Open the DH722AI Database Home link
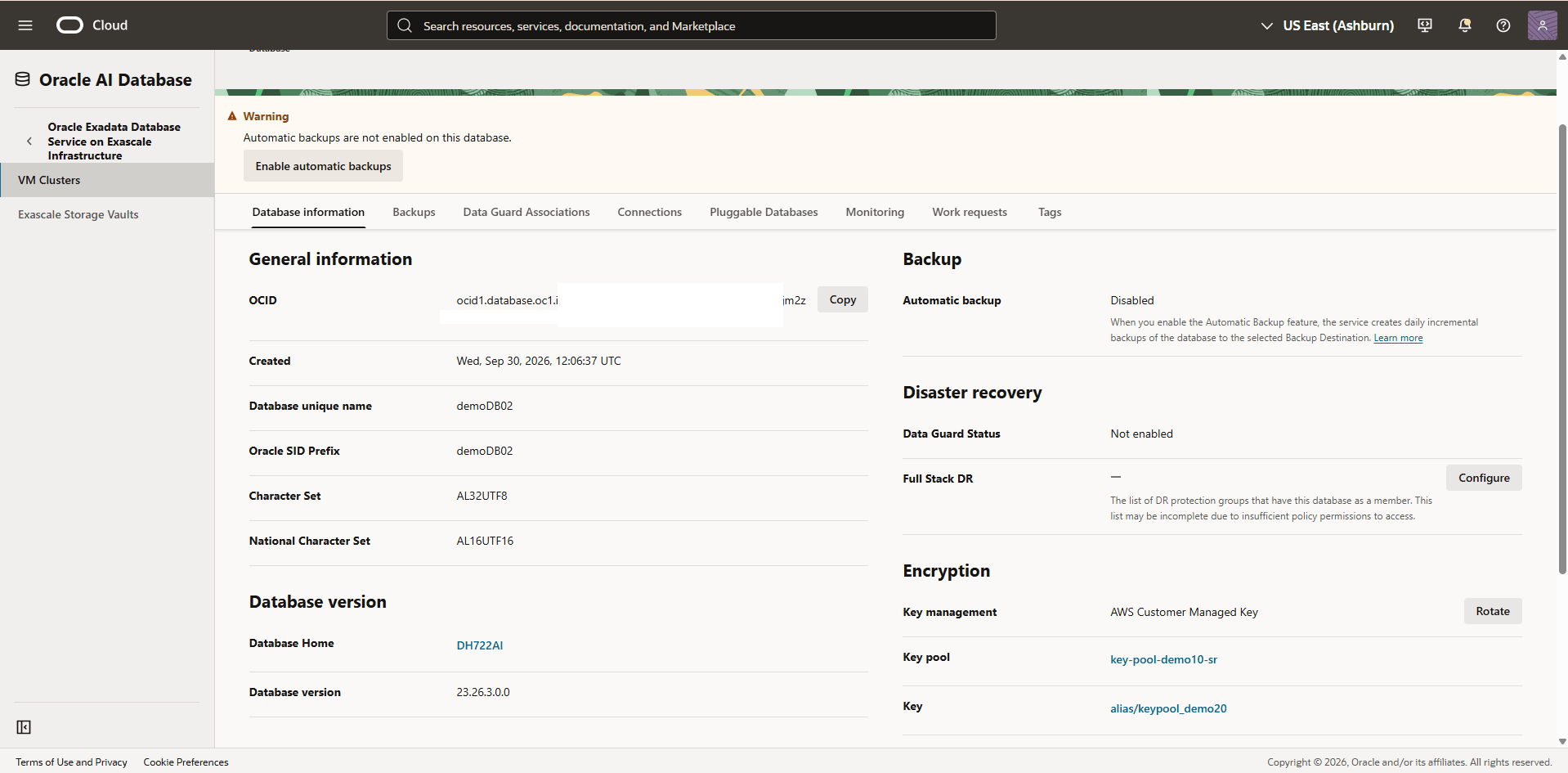 [x=480, y=645]
